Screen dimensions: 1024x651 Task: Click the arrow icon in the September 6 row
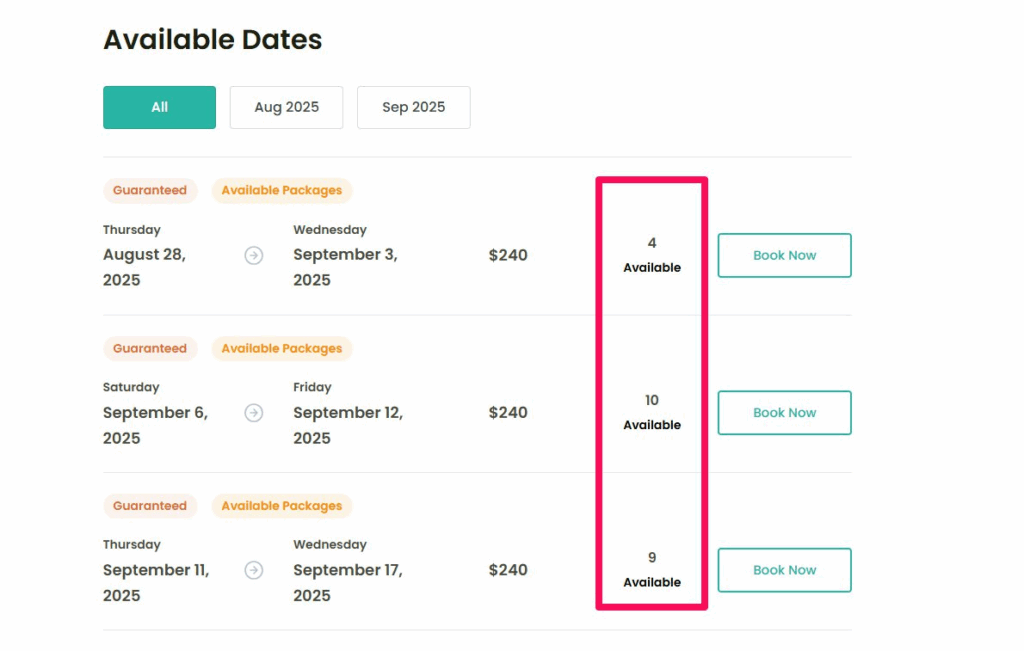click(x=254, y=413)
